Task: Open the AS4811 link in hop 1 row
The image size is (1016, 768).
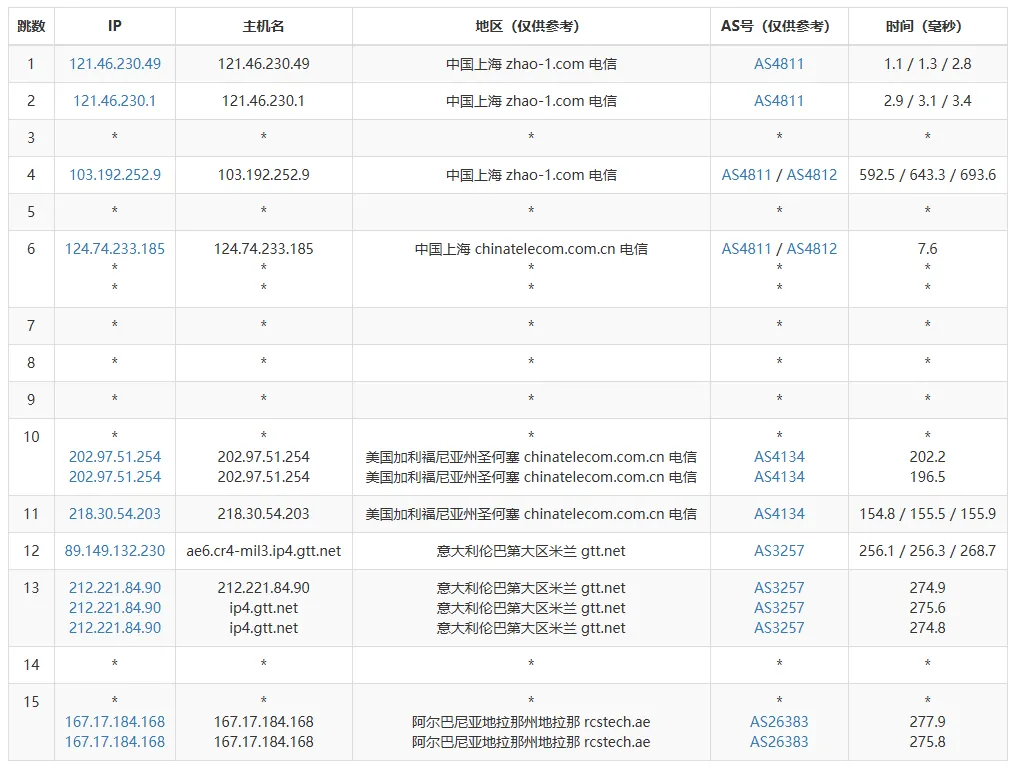Action: 779,64
